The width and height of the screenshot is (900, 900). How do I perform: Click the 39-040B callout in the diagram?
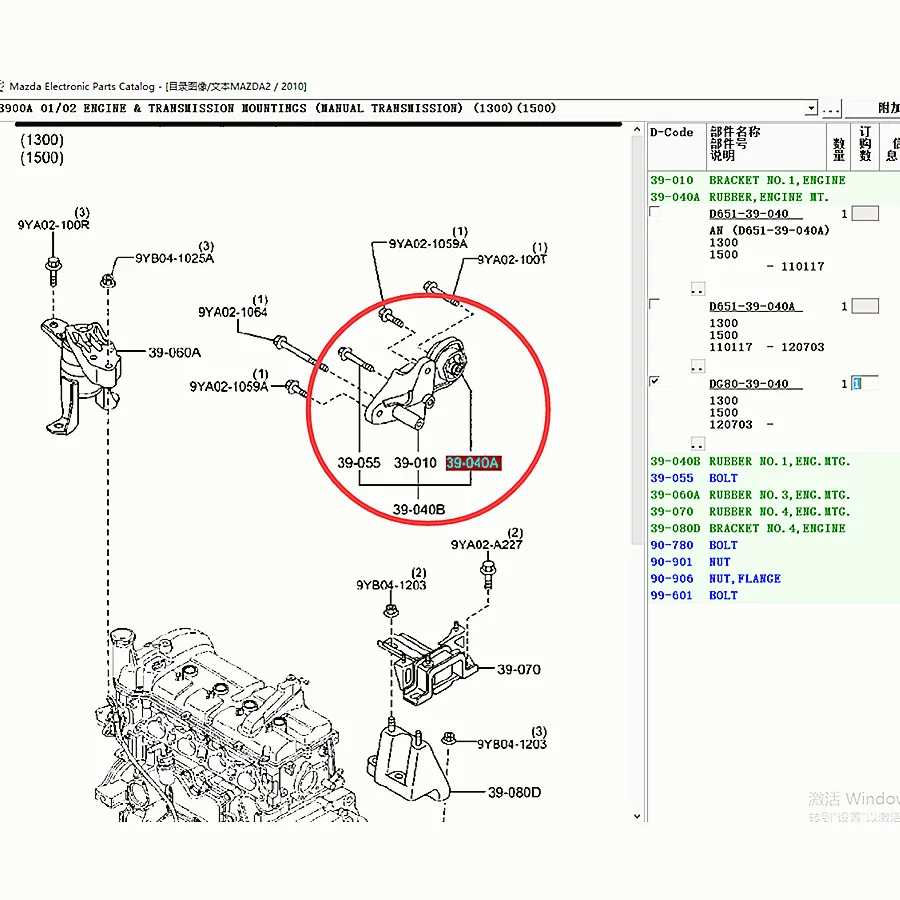coord(419,510)
